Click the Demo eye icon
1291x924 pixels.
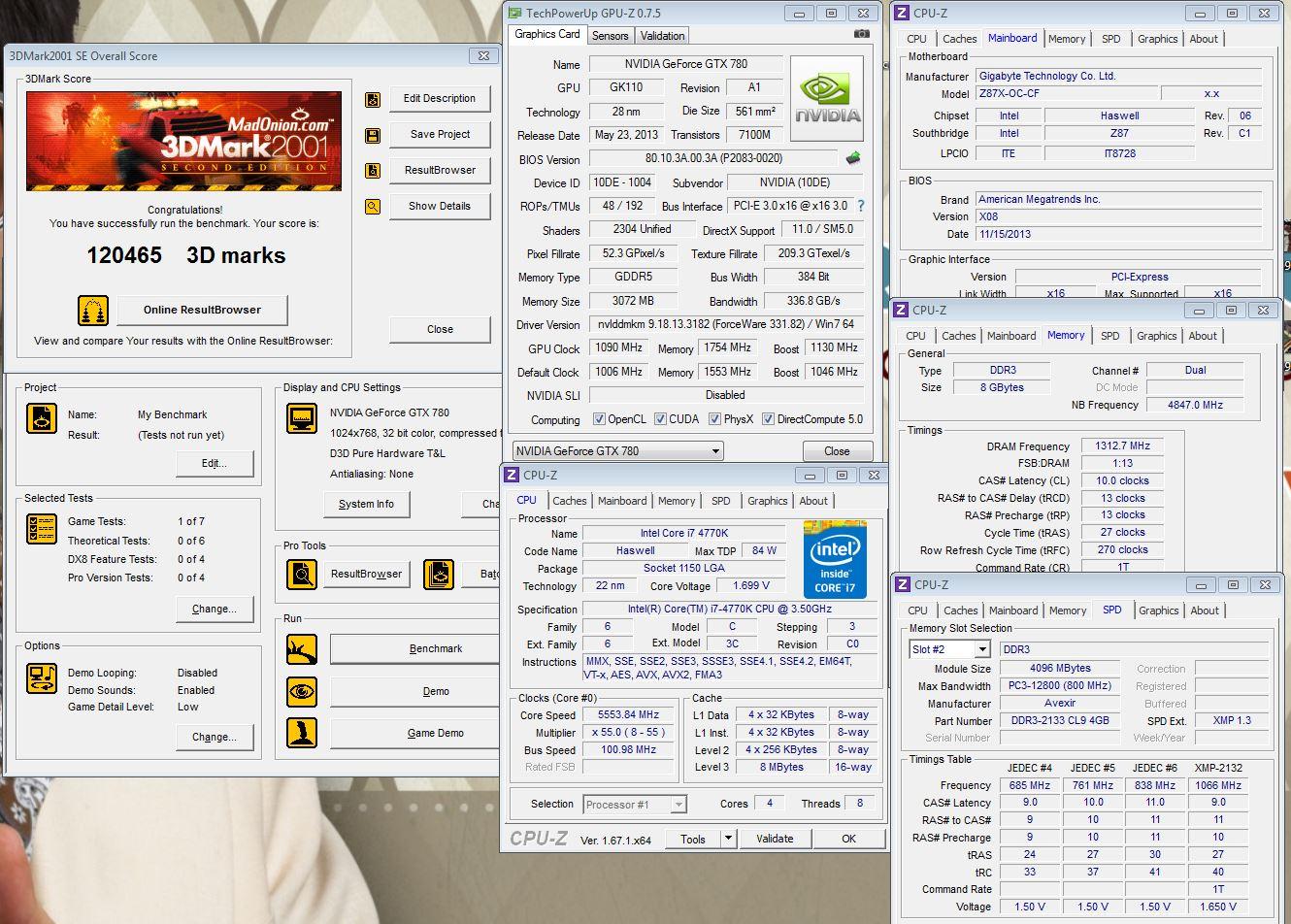pyautogui.click(x=302, y=692)
